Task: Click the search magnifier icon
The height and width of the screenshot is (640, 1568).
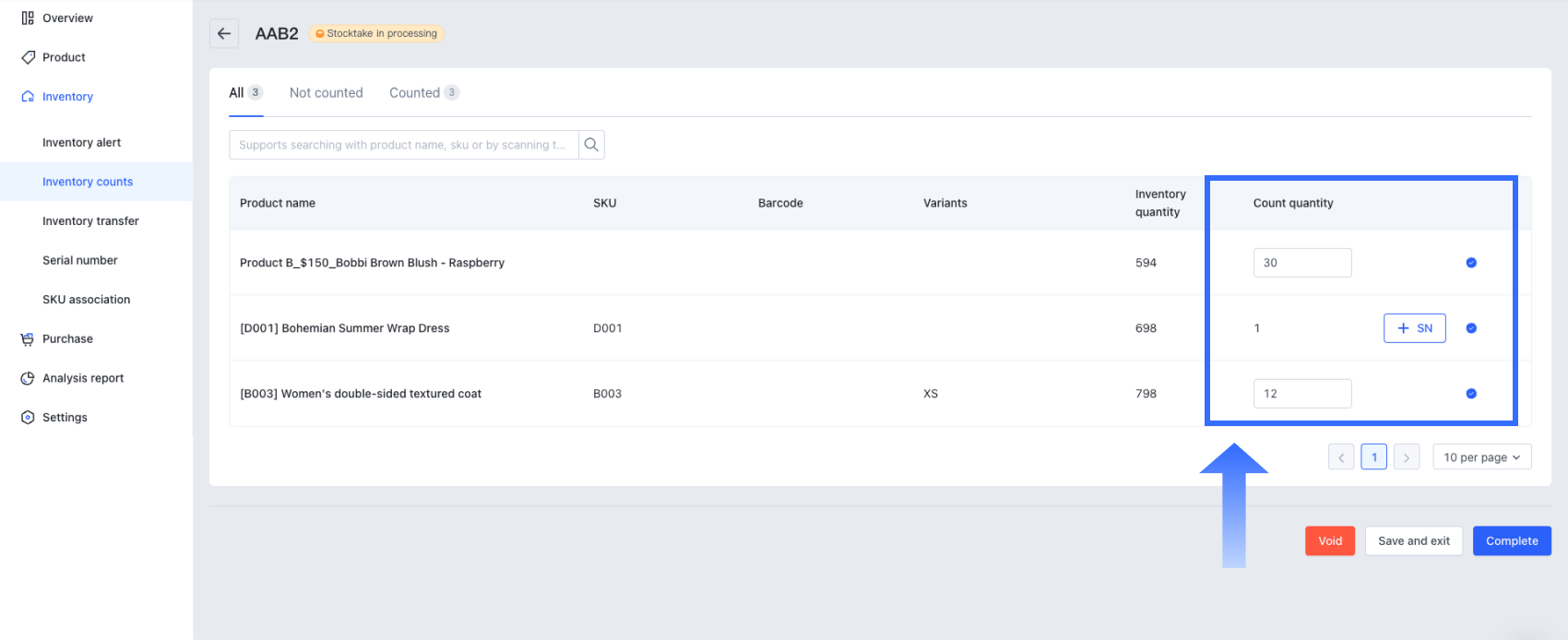Action: (591, 145)
